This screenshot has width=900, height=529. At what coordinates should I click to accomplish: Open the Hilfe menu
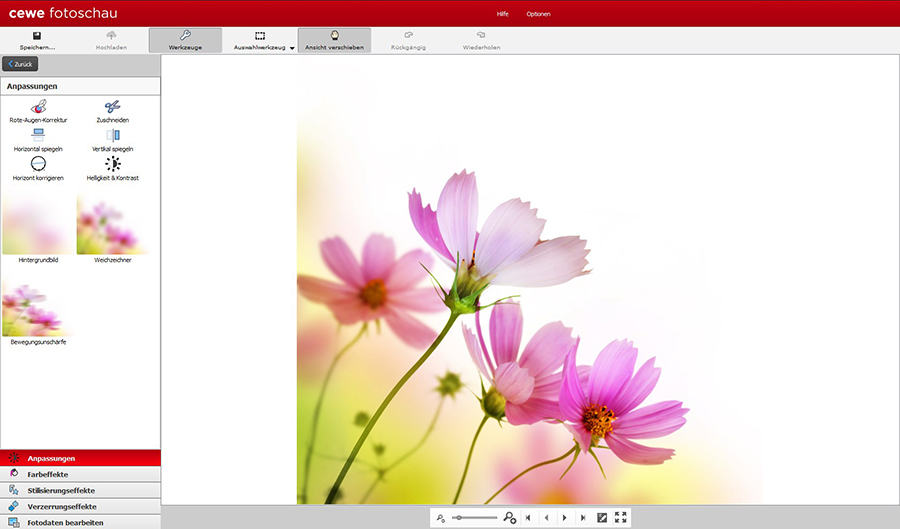pyautogui.click(x=503, y=14)
